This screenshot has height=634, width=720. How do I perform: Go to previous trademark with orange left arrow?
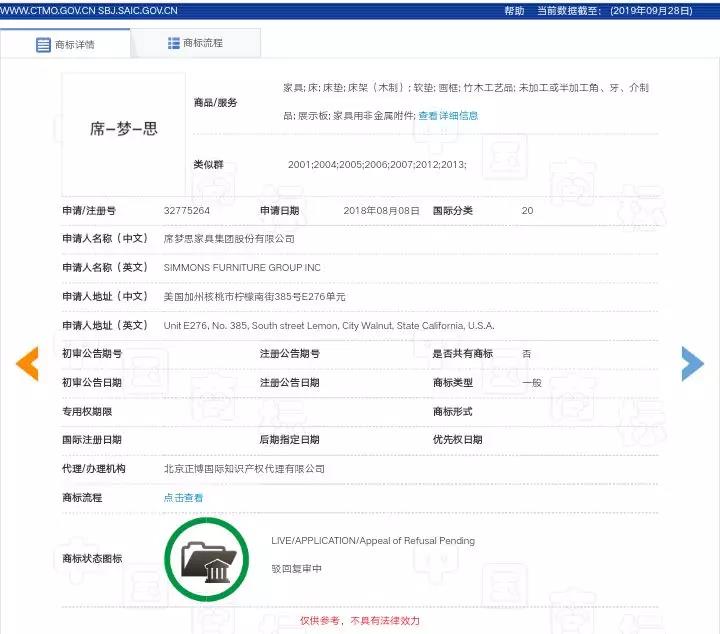(x=27, y=363)
